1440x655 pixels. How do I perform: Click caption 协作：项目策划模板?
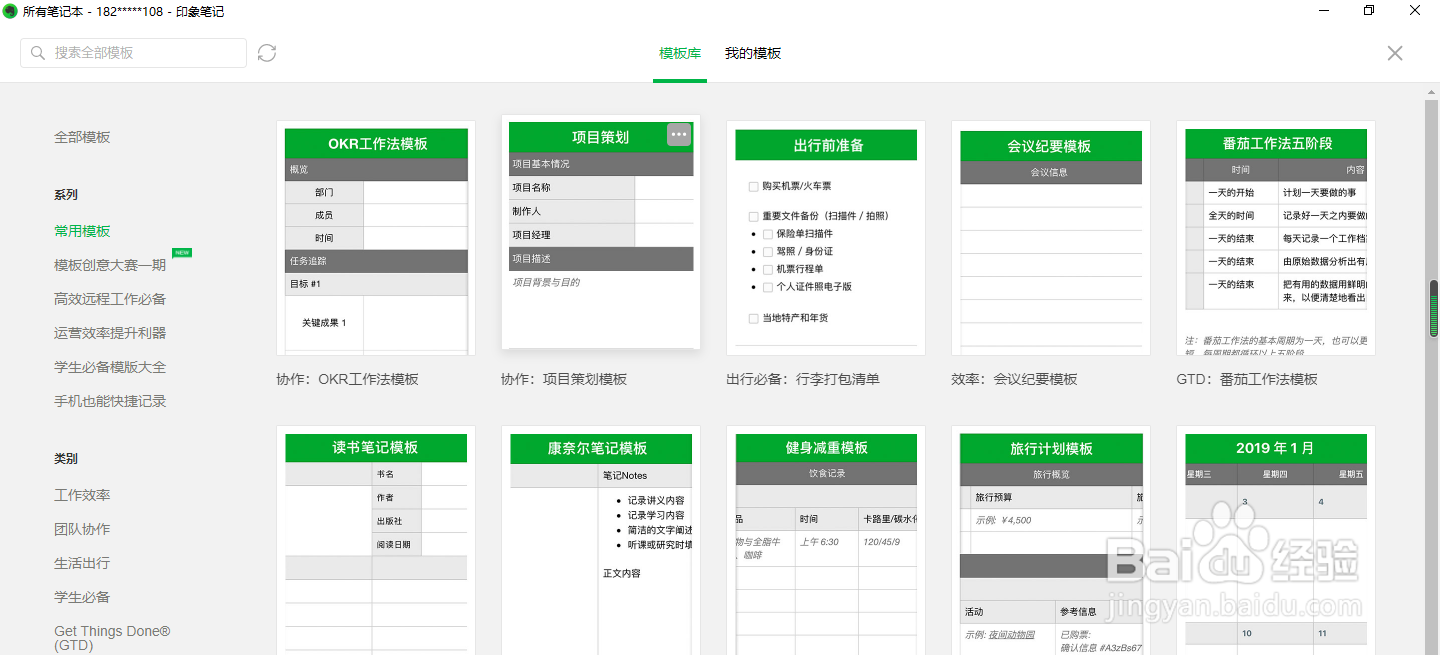pyautogui.click(x=564, y=379)
